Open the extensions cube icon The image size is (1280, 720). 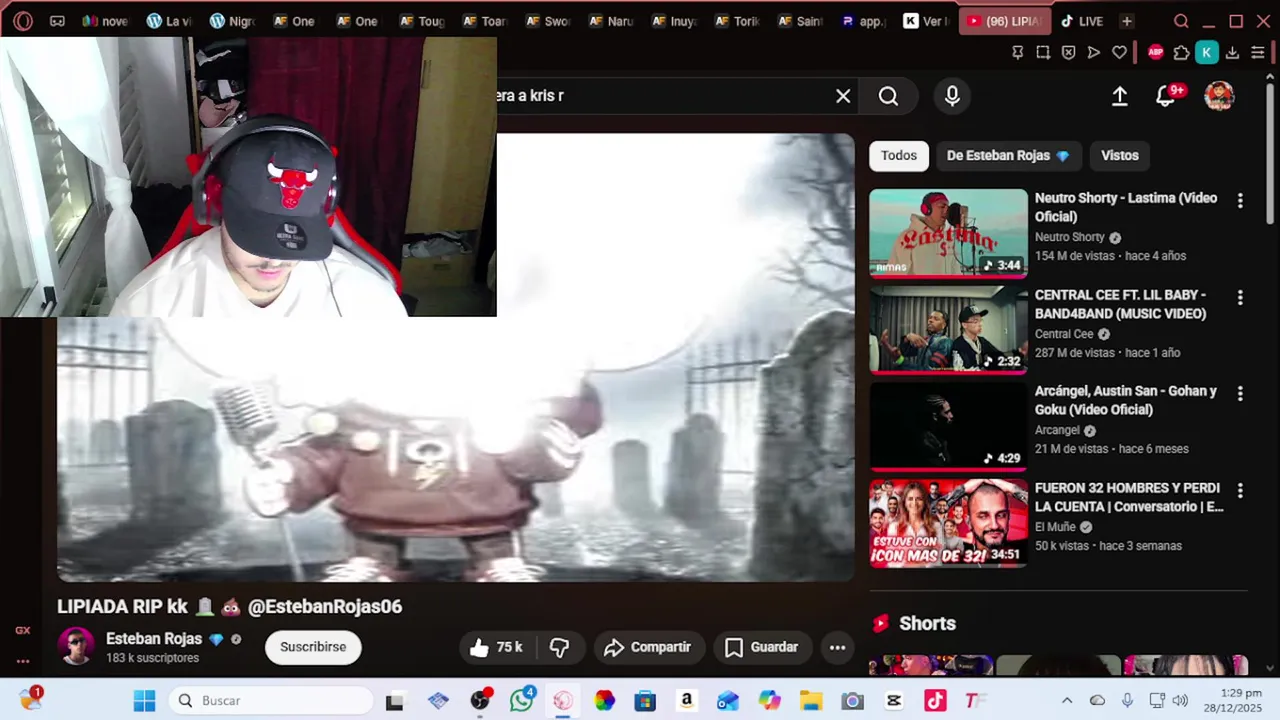click(1181, 53)
